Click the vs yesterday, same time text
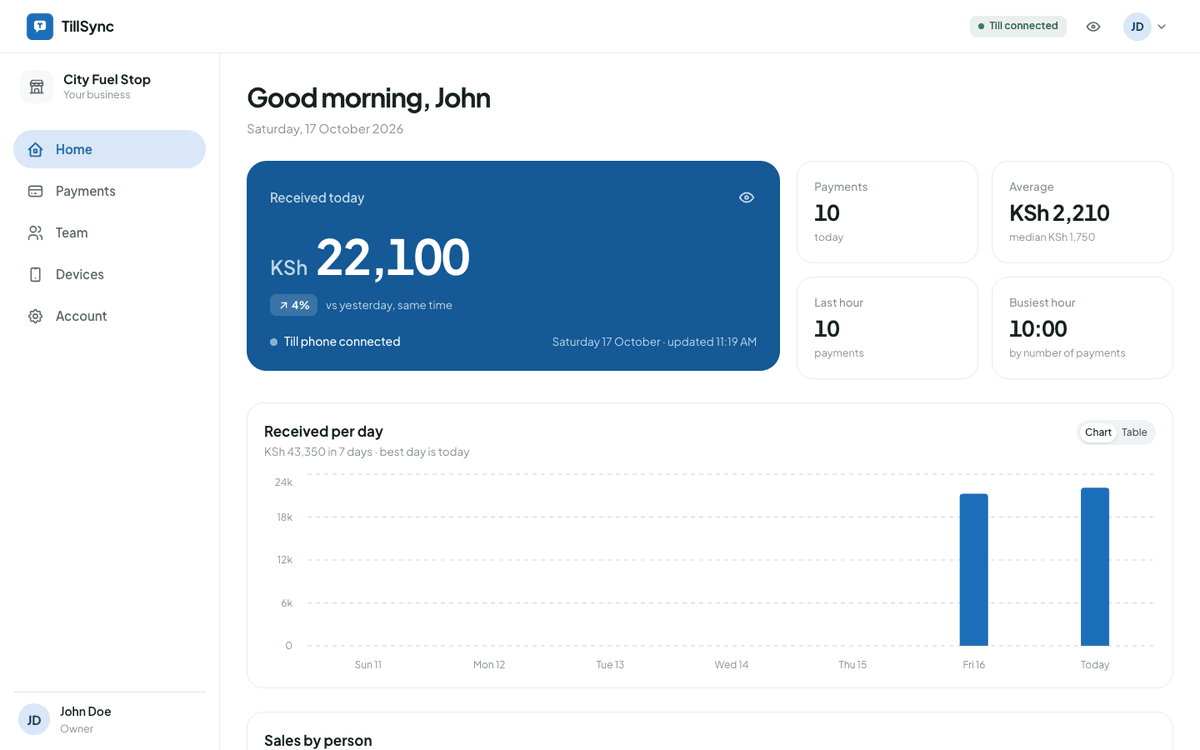This screenshot has height=750, width=1200. [x=389, y=305]
